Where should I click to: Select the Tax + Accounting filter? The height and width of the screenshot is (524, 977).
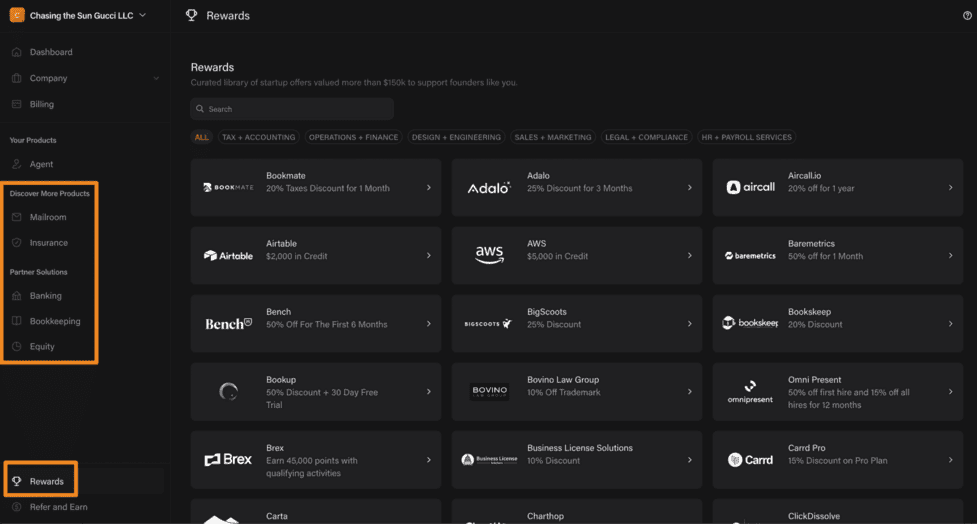click(x=258, y=137)
